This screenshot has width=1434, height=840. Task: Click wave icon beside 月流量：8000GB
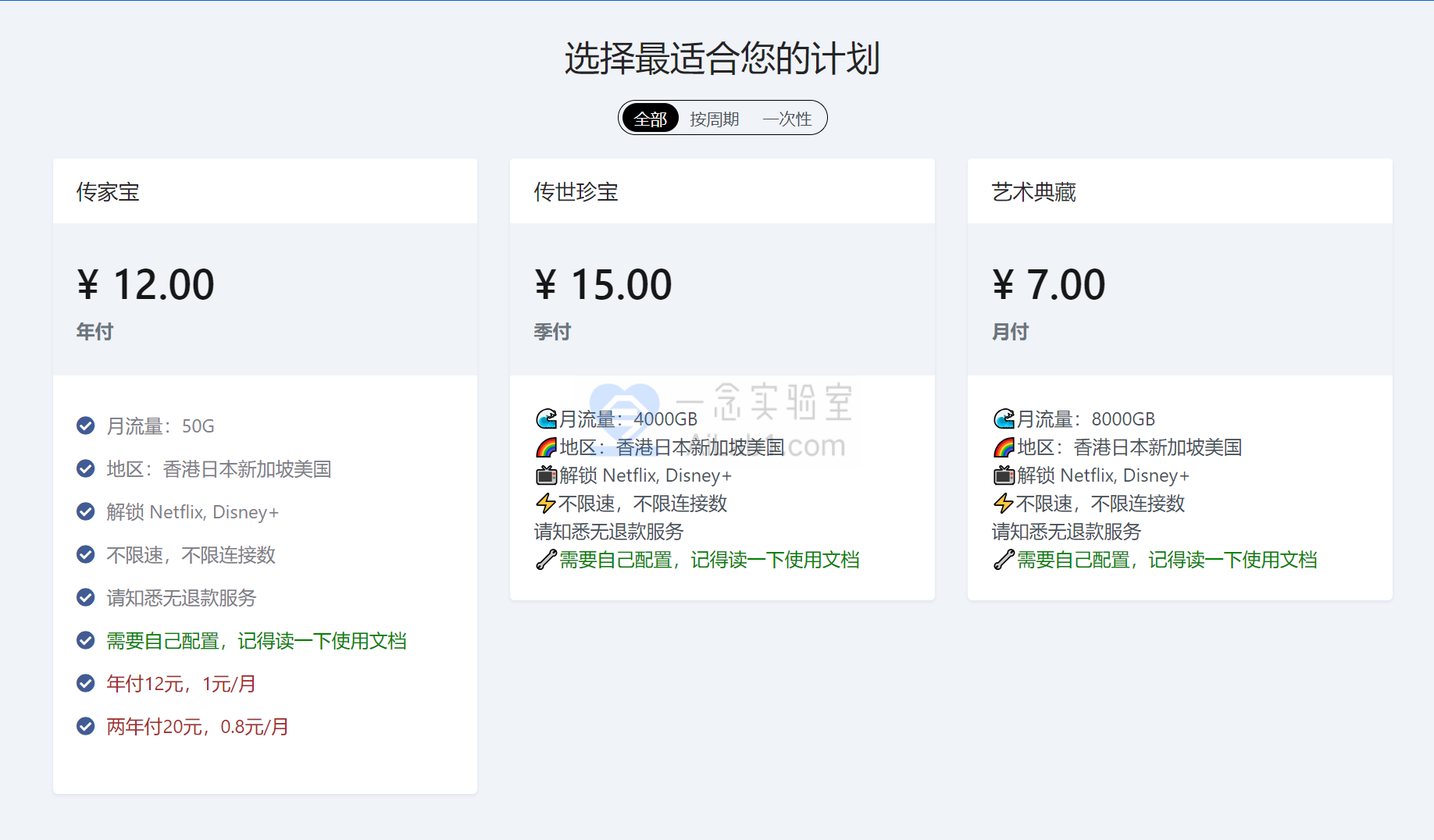tap(1004, 419)
